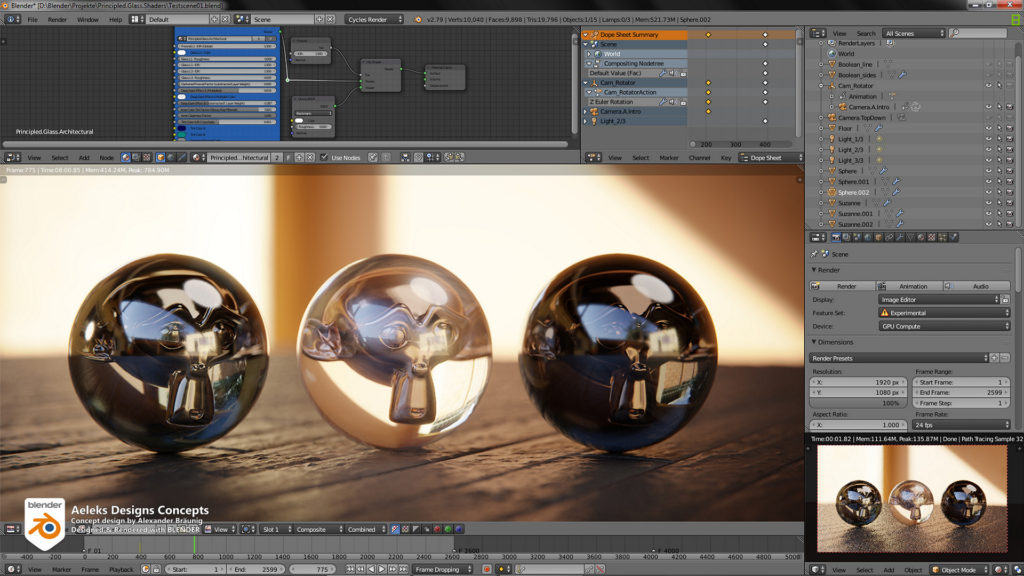Click the Camera.A.Intro camera icon in outliner
Screen dimensions: 1024x576
(x=842, y=107)
